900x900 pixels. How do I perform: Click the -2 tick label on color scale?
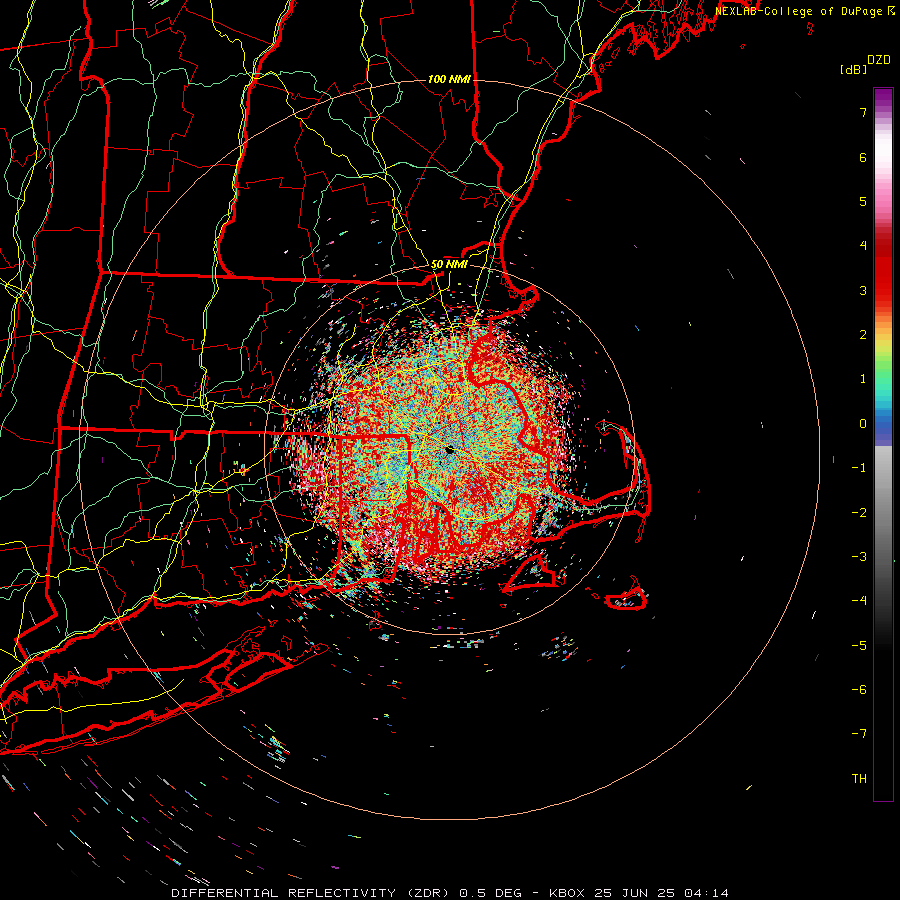pyautogui.click(x=859, y=513)
